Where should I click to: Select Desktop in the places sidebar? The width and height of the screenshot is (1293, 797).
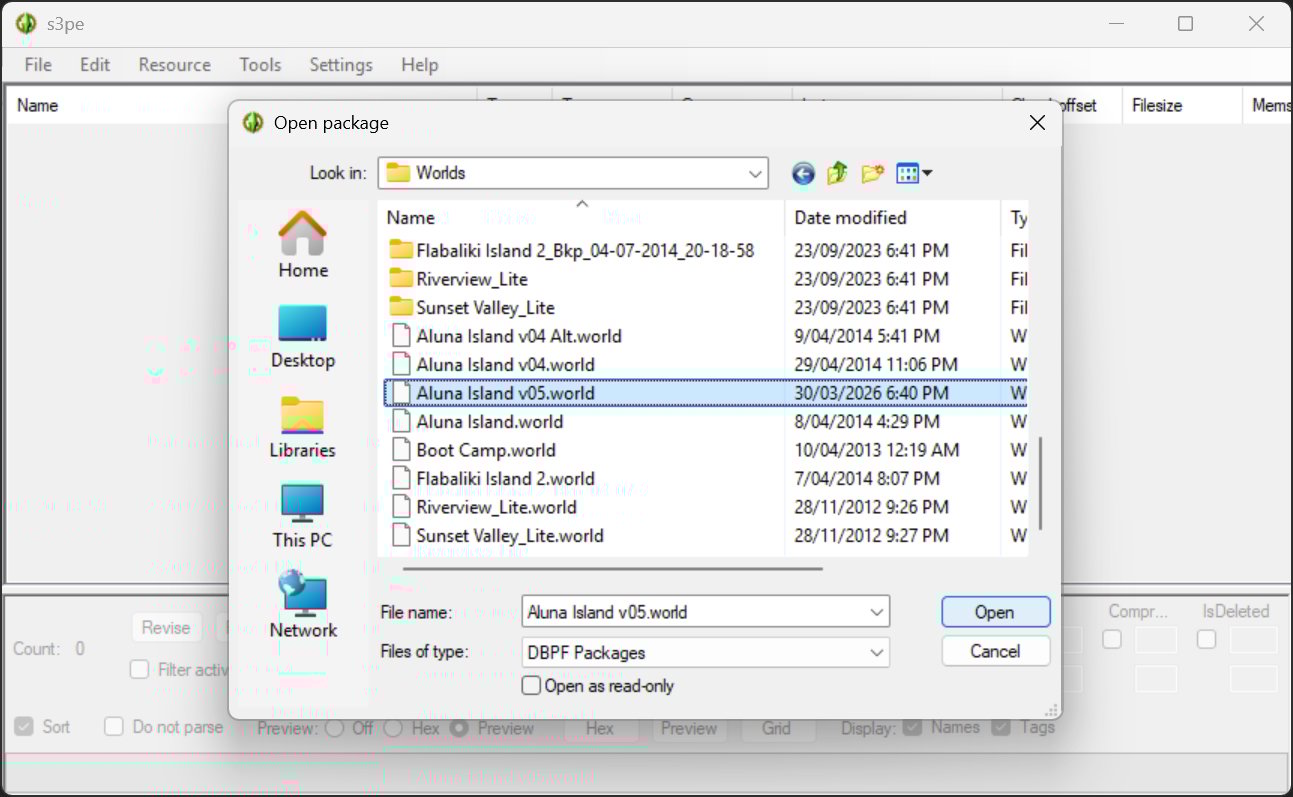click(x=302, y=336)
